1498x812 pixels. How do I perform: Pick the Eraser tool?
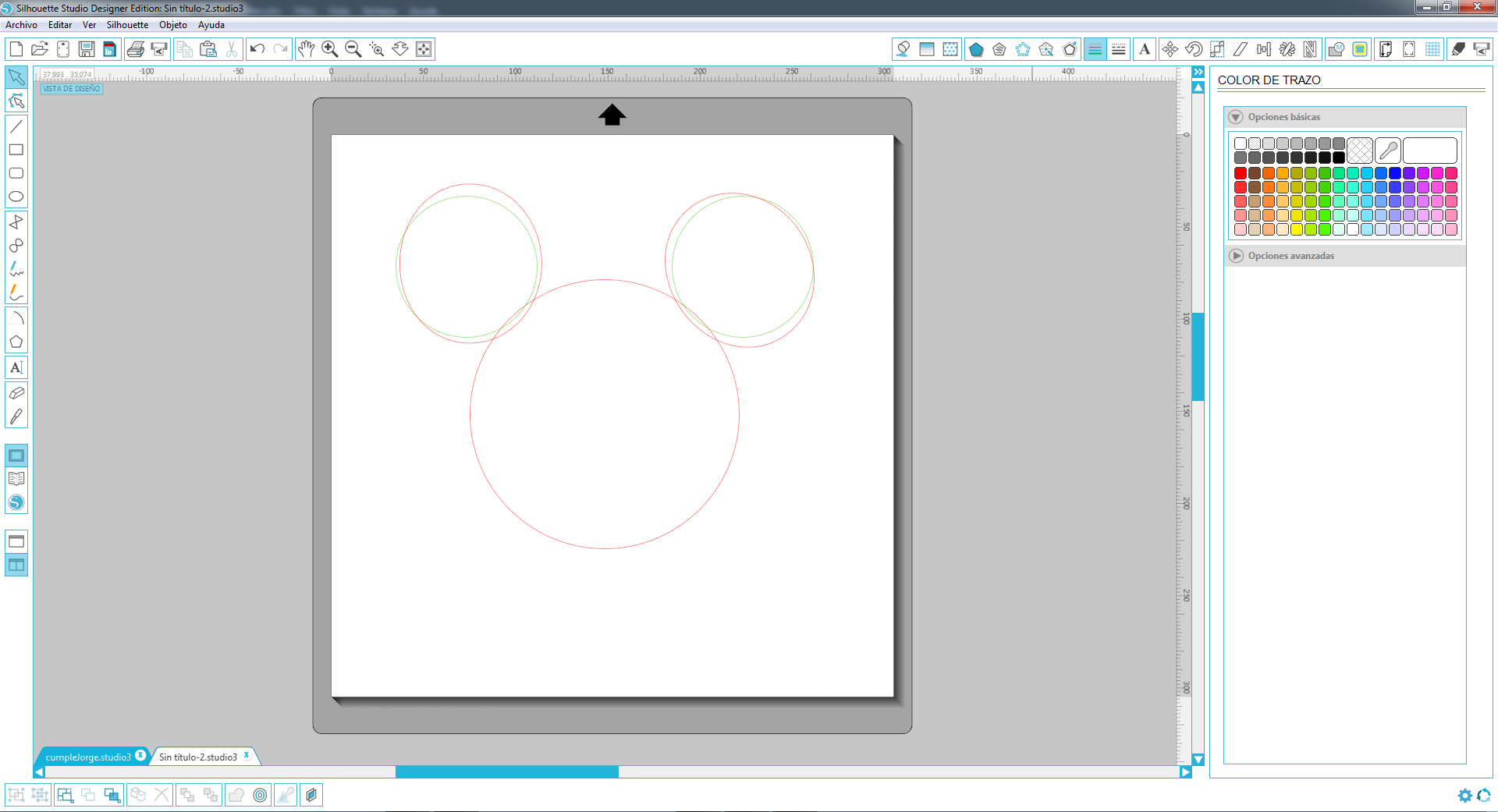click(16, 392)
